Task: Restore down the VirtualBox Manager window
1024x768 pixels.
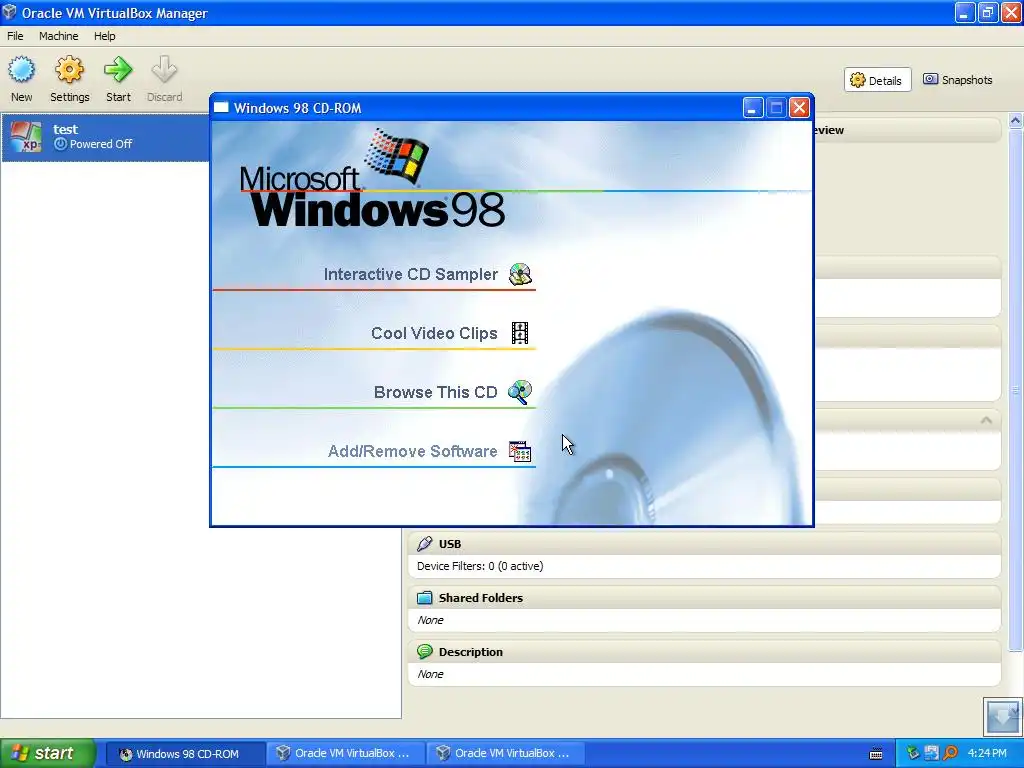Action: pos(987,13)
